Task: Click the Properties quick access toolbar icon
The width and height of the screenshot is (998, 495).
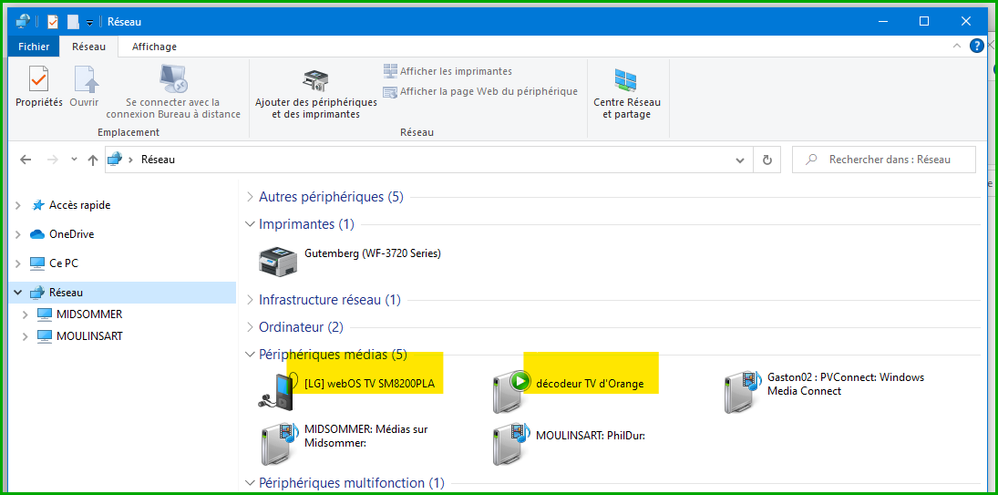Action: [53, 22]
